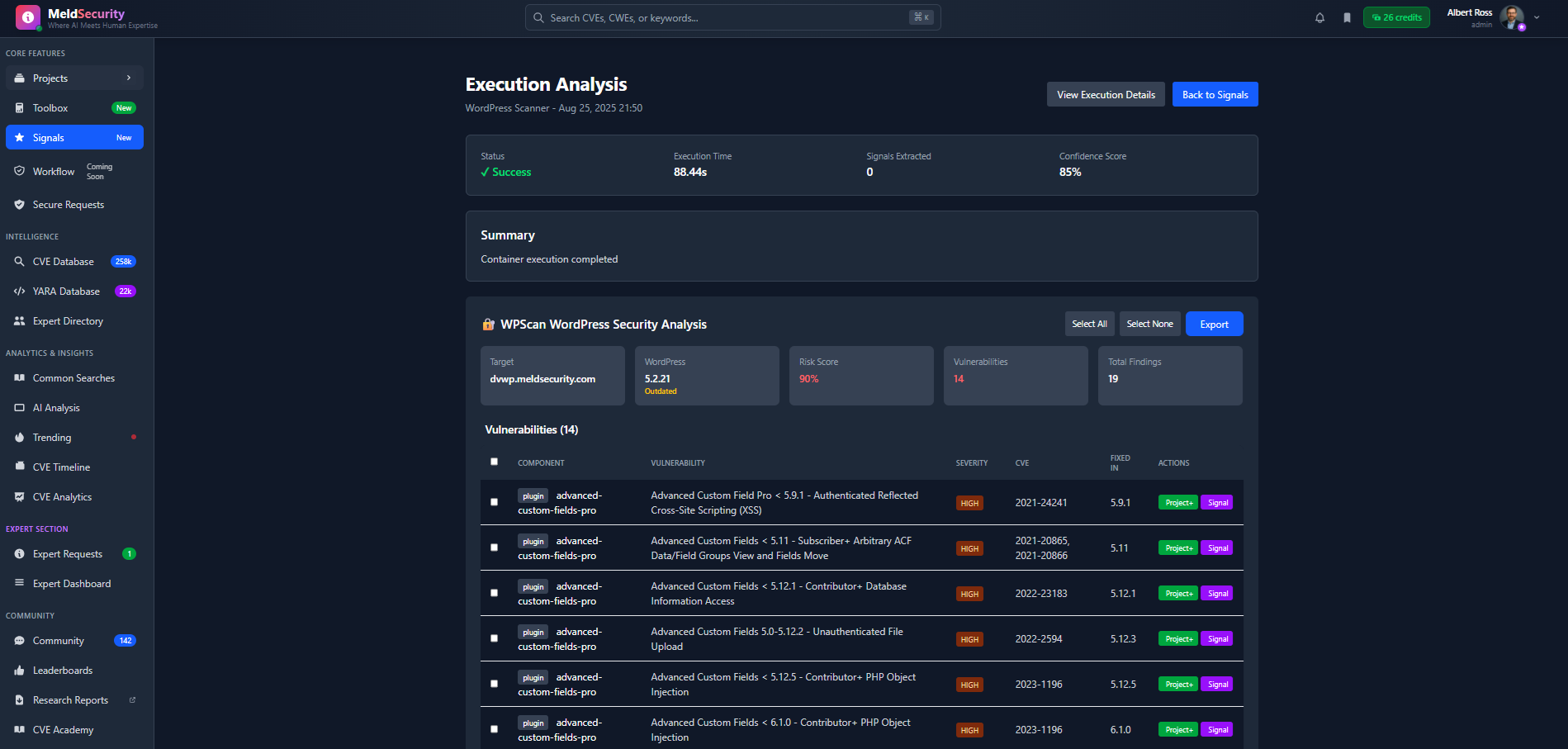Viewport: 1568px width, 749px height.
Task: Click CVE Database magnifier icon
Action: click(20, 262)
